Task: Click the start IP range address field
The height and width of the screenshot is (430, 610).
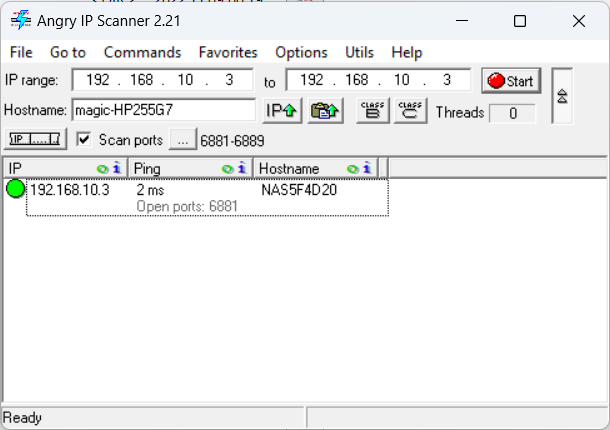Action: (x=163, y=80)
